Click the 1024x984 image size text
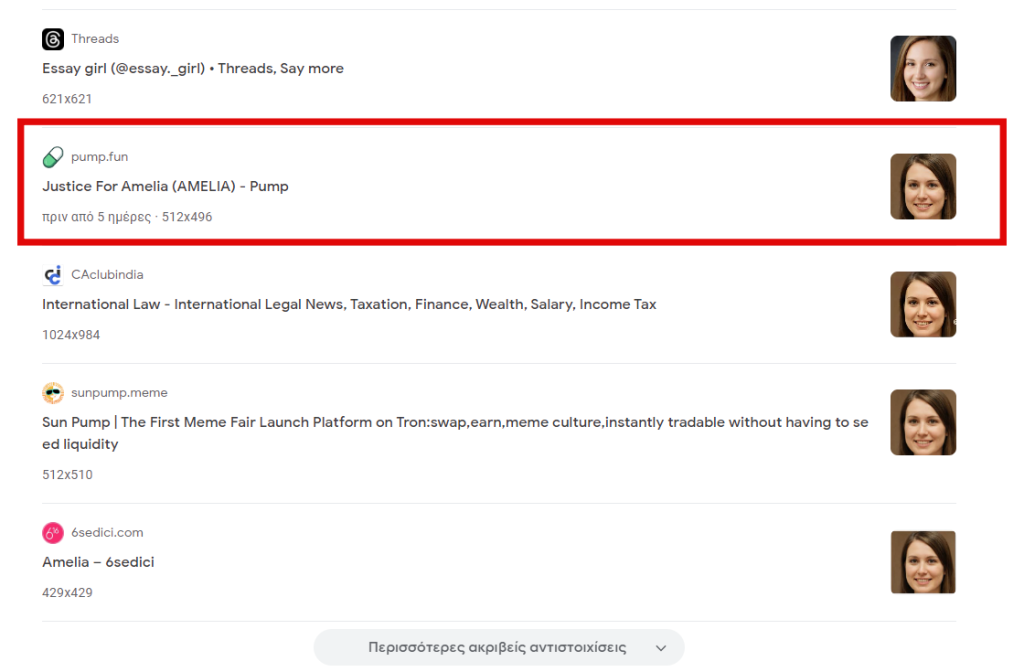 tap(71, 335)
